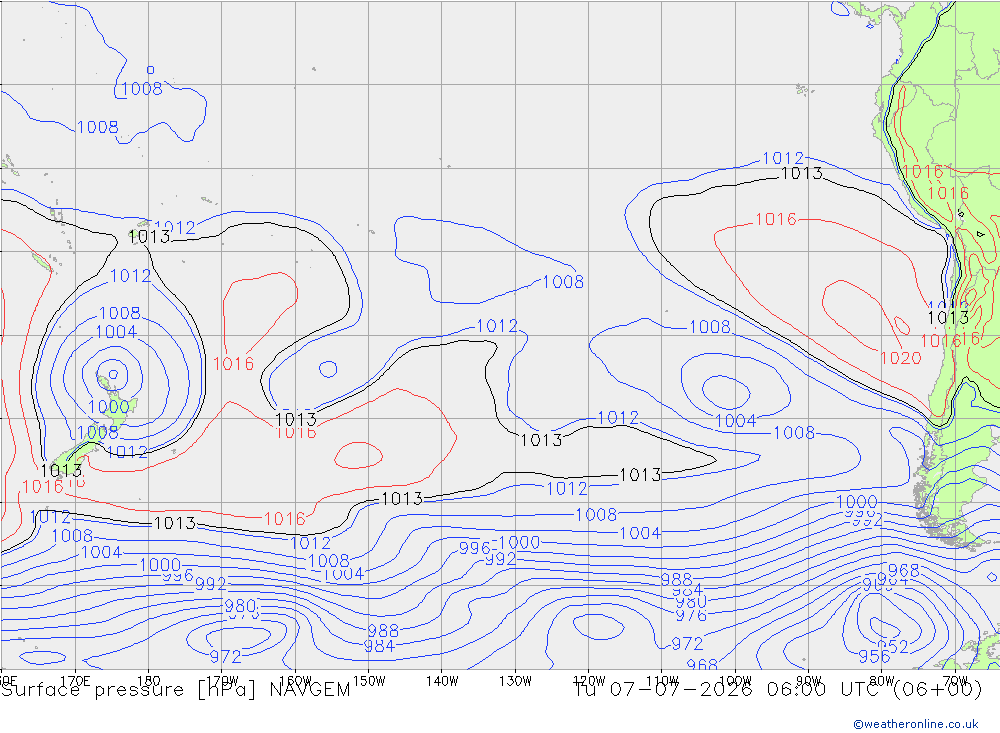Screen dimensions: 1000x733
Task: Click the 1008 label inside top-left closed contour
Action: (142, 89)
